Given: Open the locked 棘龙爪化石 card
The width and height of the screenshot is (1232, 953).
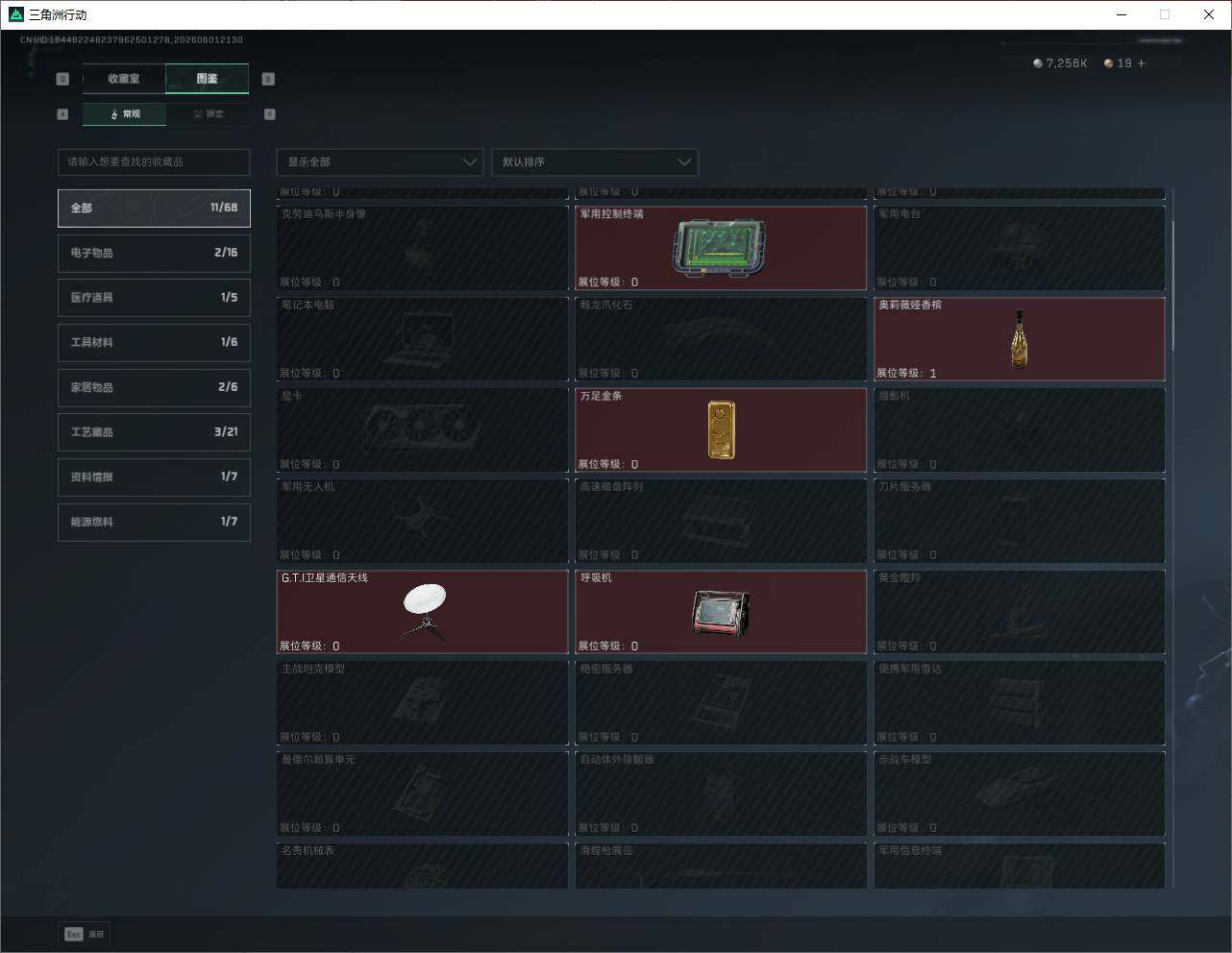Looking at the screenshot, I should pyautogui.click(x=721, y=338).
